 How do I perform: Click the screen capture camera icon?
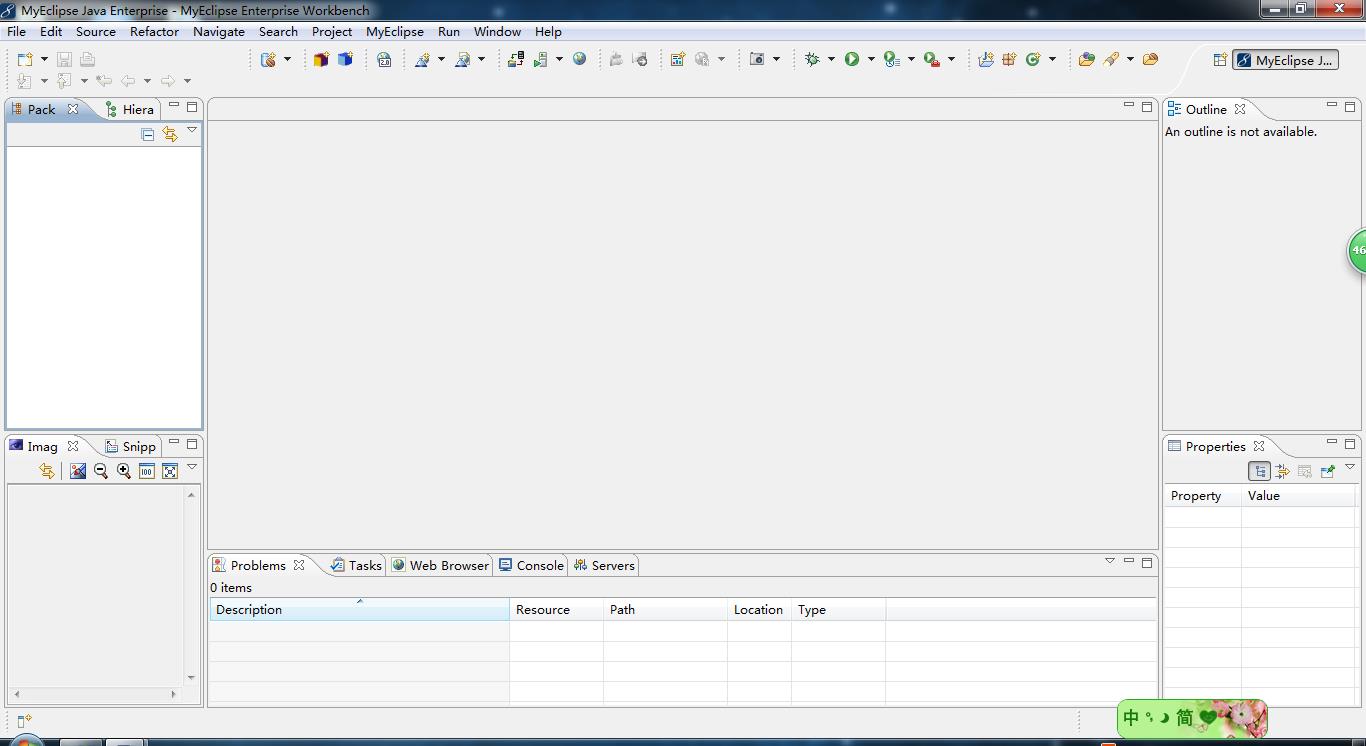click(x=757, y=60)
